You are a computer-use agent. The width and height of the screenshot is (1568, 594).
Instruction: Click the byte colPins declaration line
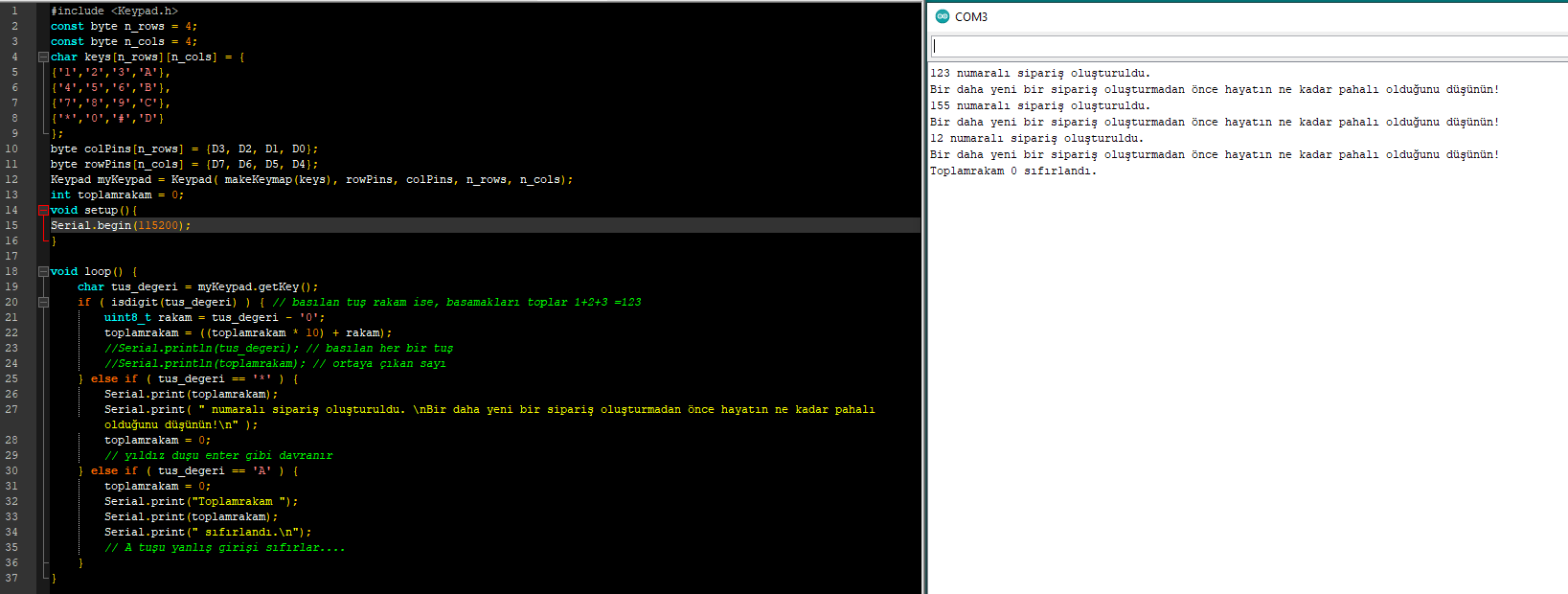tap(184, 149)
